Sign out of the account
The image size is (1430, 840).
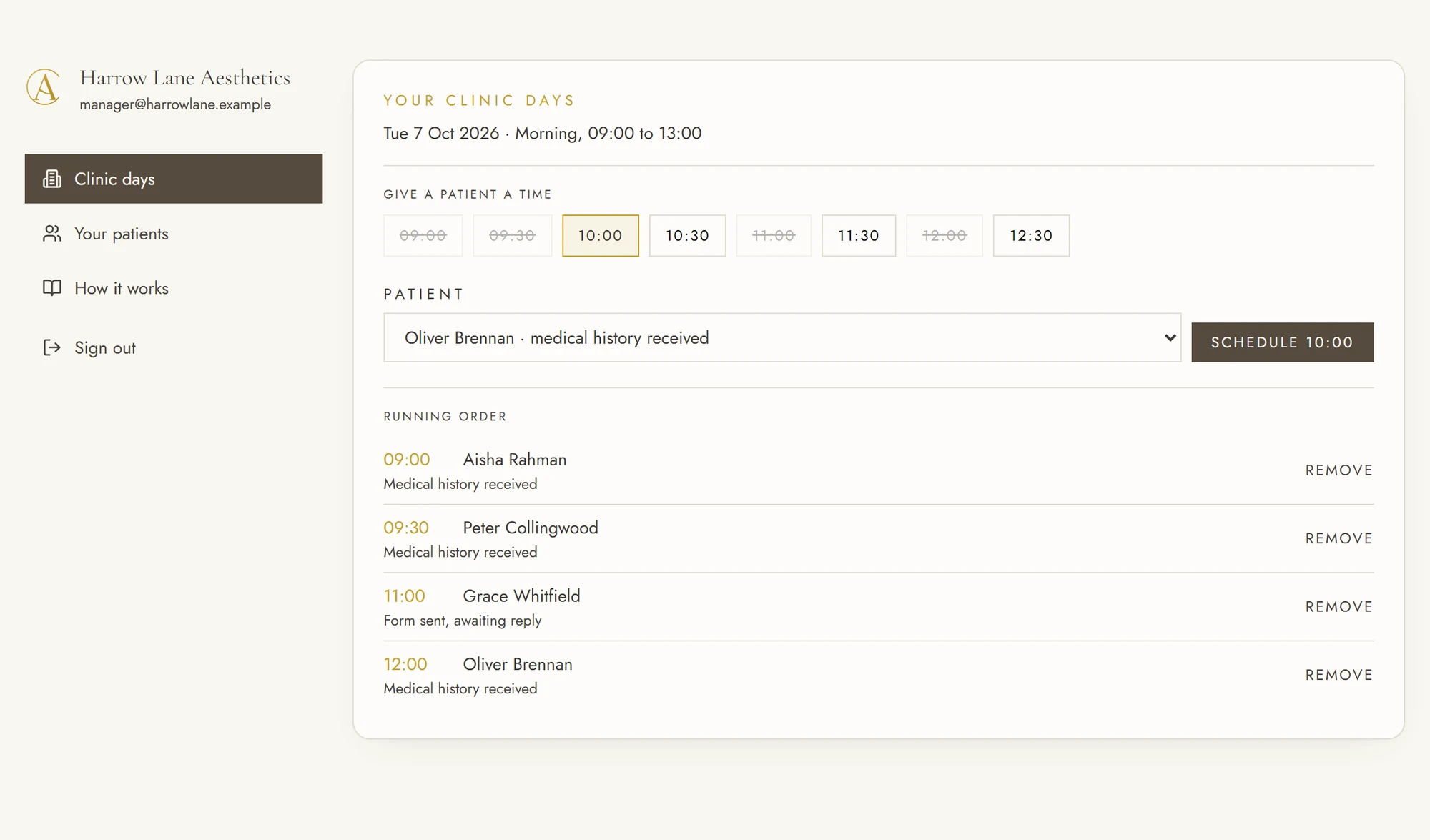tap(174, 348)
